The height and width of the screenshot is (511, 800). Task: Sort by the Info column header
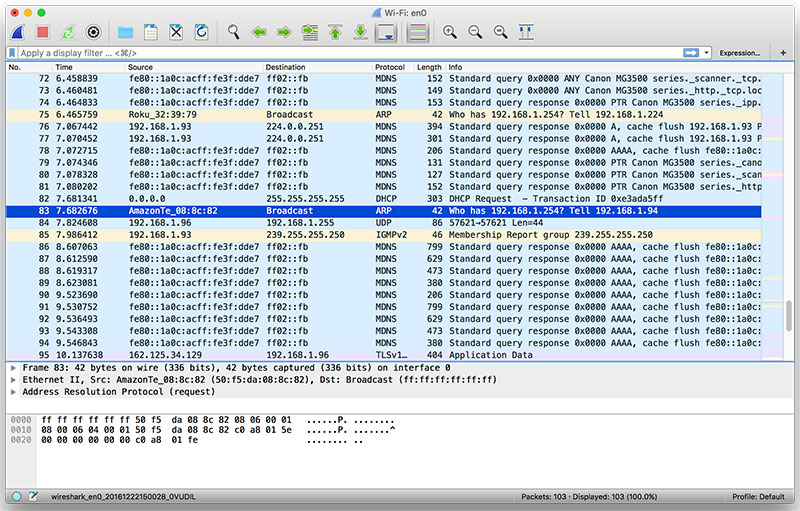tap(604, 67)
